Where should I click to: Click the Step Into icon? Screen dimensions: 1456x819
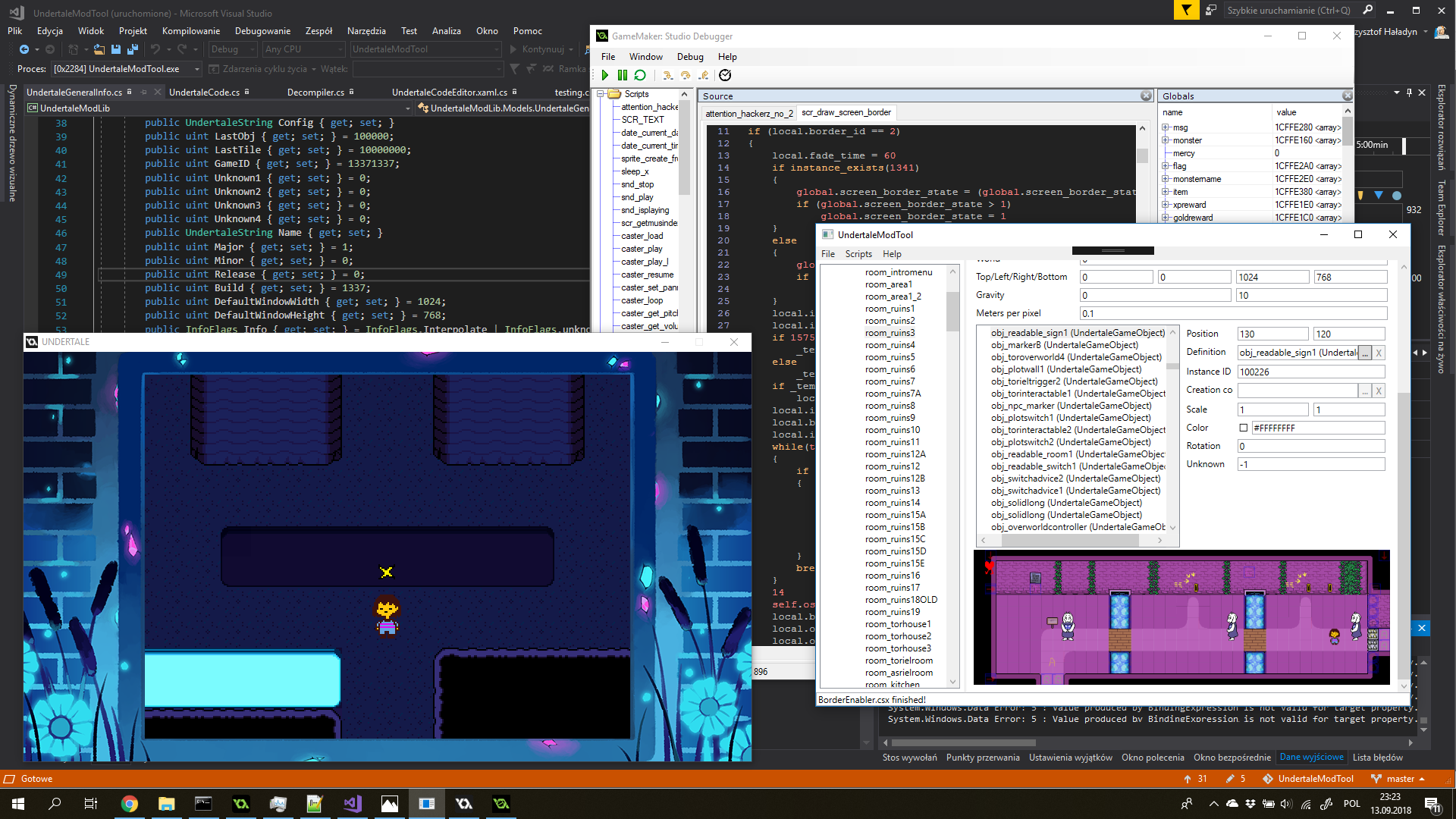click(667, 75)
